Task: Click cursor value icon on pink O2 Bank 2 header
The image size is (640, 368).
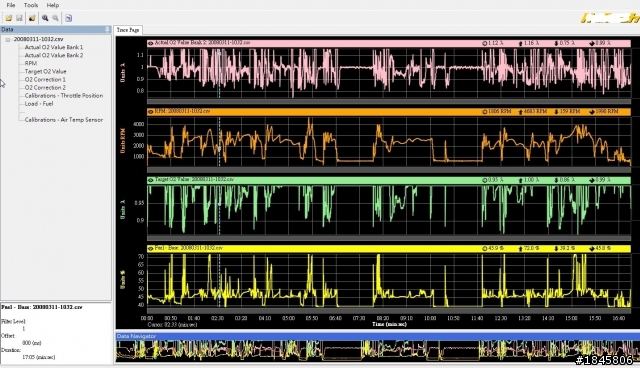Action: click(x=484, y=43)
